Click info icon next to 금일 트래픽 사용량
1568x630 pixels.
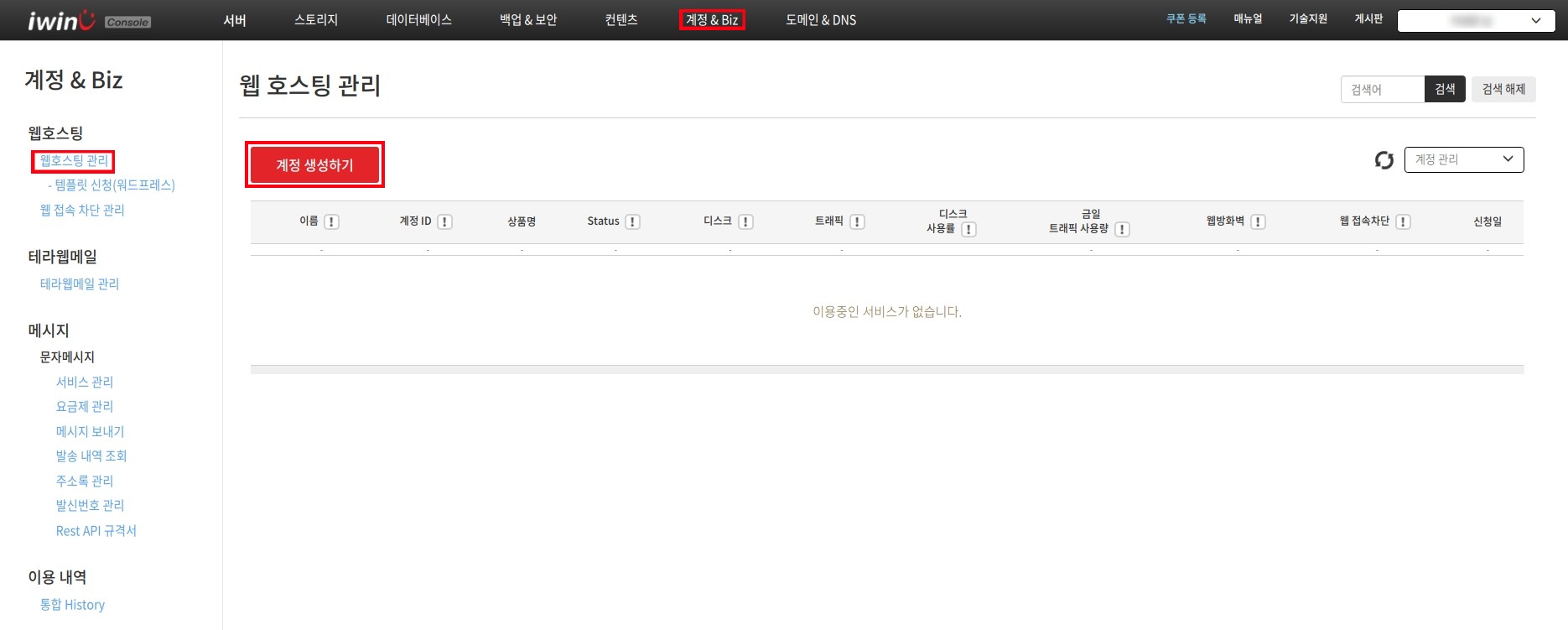pyautogui.click(x=1122, y=229)
